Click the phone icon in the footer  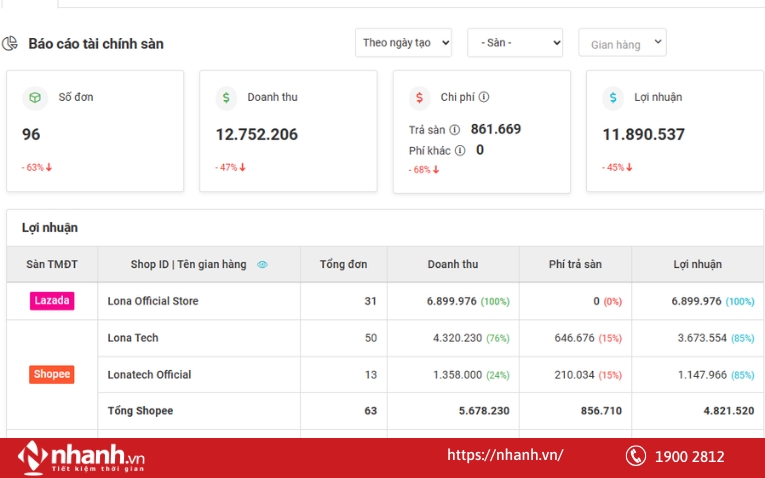(x=636, y=456)
